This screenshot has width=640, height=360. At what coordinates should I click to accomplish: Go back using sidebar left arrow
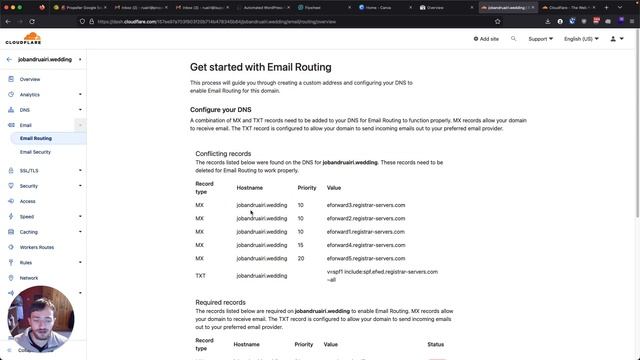(9, 59)
